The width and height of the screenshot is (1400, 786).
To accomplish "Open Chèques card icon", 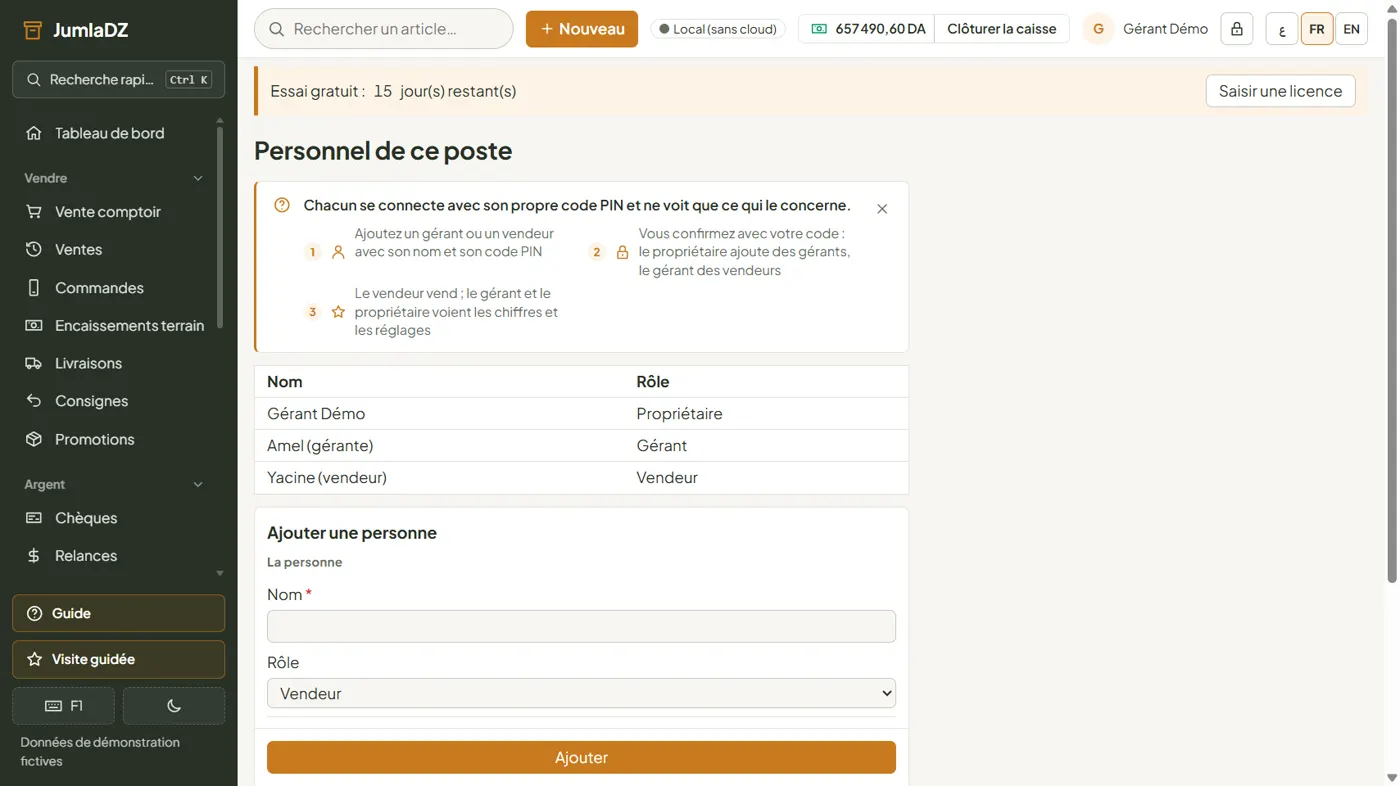I will pyautogui.click(x=34, y=518).
